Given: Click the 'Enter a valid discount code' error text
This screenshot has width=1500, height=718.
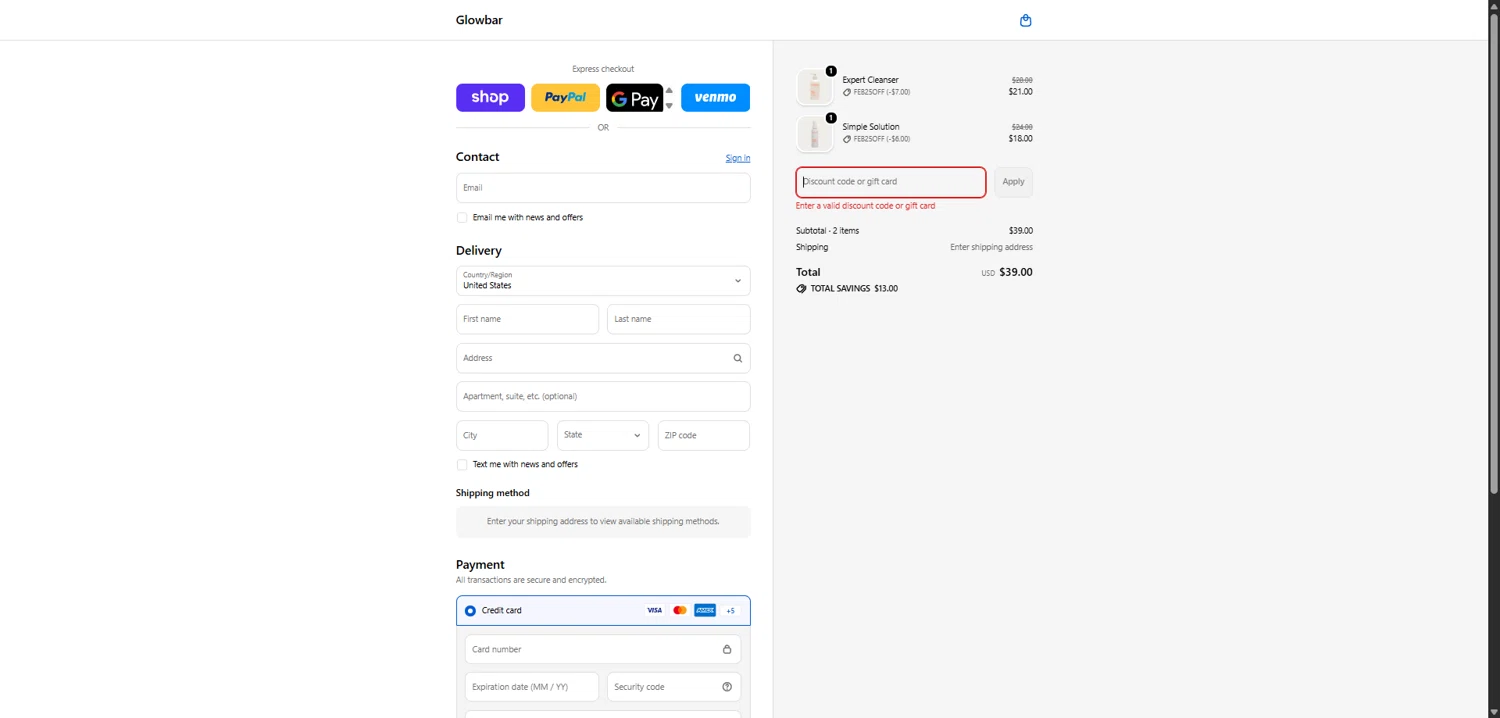Looking at the screenshot, I should point(865,206).
